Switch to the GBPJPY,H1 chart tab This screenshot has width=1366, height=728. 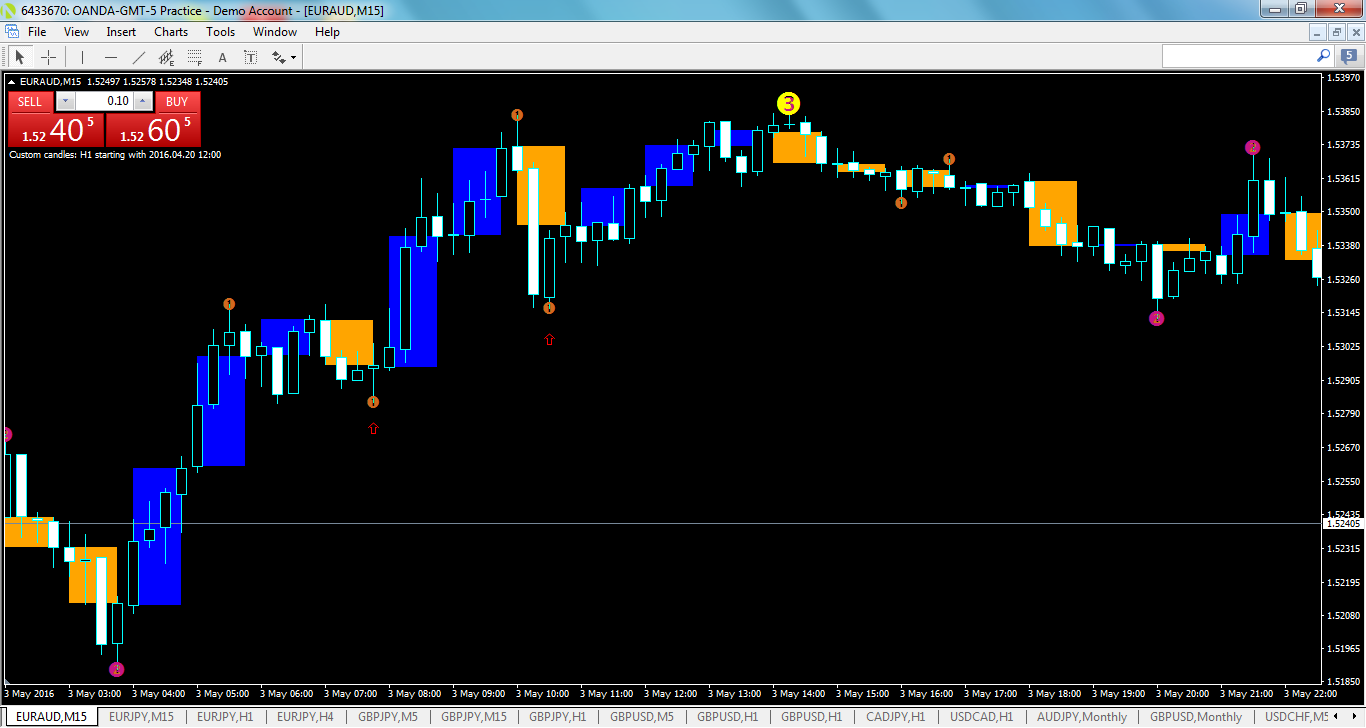558,717
